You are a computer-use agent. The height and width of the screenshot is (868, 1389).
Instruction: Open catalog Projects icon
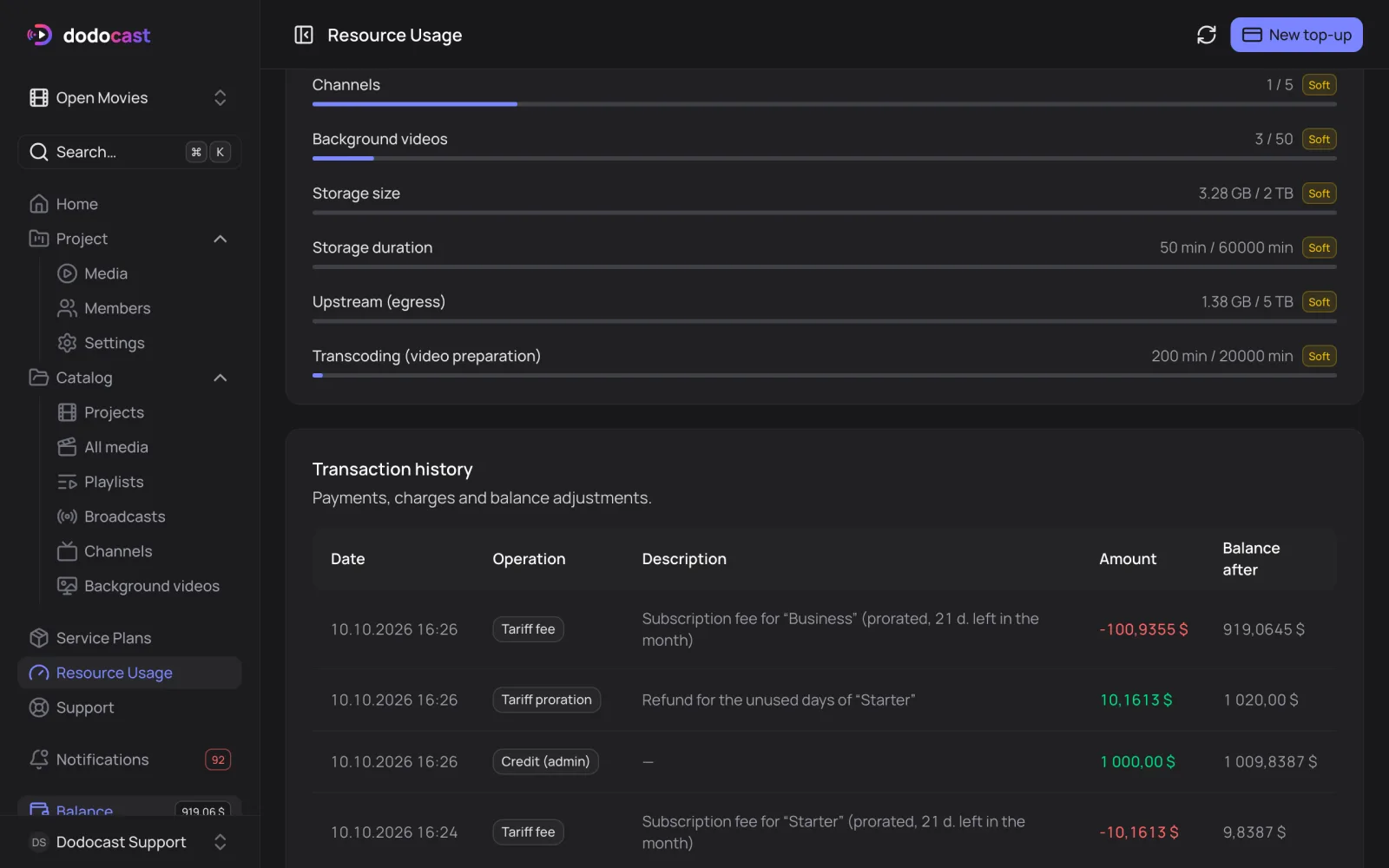pos(67,412)
